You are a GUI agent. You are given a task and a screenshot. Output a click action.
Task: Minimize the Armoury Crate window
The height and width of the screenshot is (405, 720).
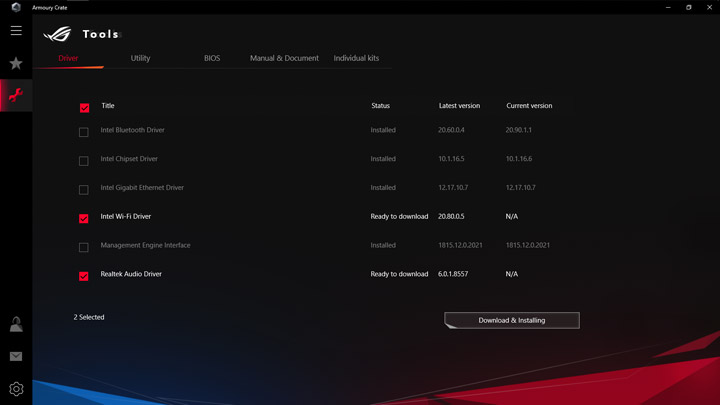[x=668, y=7]
